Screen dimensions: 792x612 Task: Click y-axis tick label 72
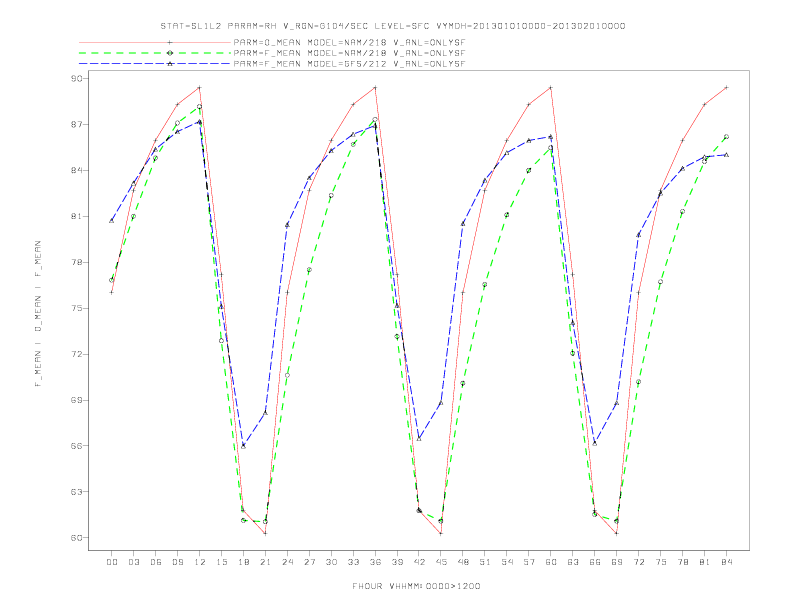(x=76, y=354)
